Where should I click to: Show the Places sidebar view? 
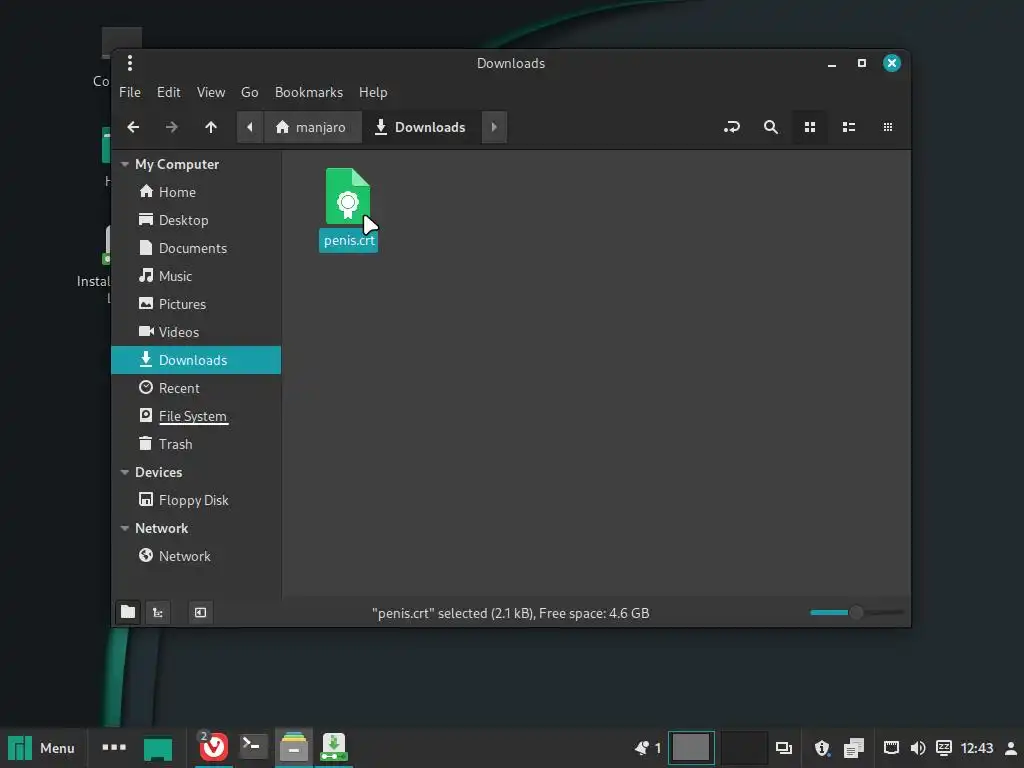(128, 613)
